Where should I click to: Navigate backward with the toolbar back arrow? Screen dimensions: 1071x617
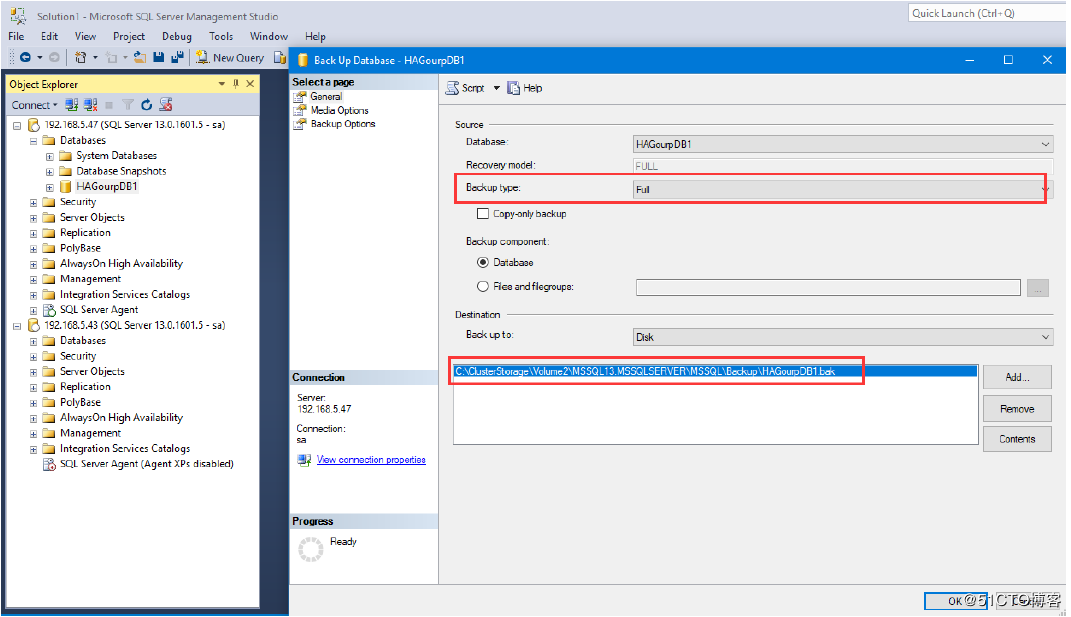[x=25, y=57]
